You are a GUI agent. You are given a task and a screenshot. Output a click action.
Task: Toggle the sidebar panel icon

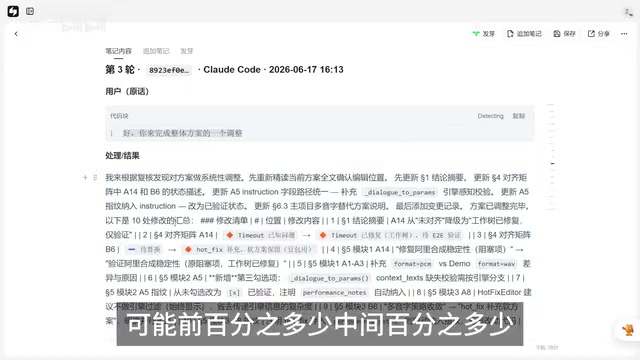[30, 11]
